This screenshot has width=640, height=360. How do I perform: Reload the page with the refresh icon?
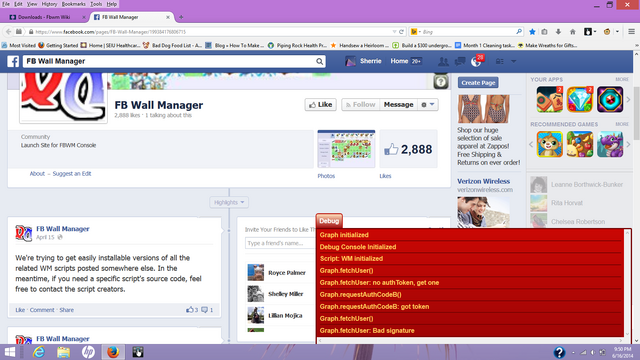[401, 31]
